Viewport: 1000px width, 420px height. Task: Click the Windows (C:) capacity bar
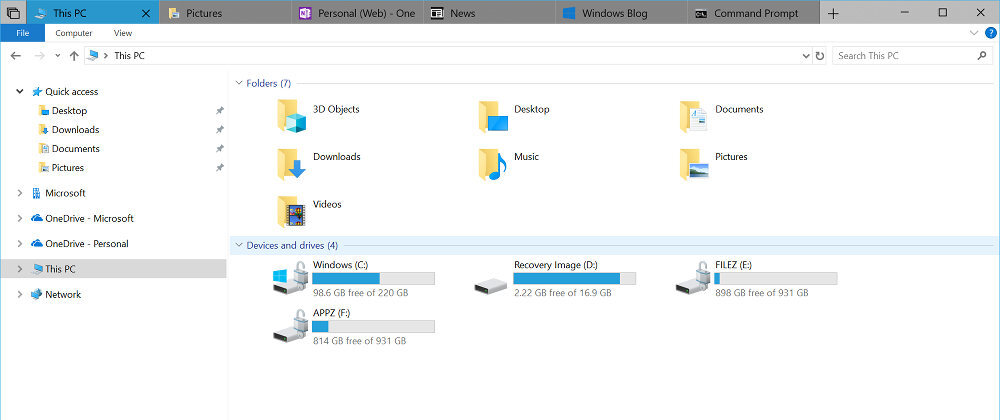[x=373, y=279]
